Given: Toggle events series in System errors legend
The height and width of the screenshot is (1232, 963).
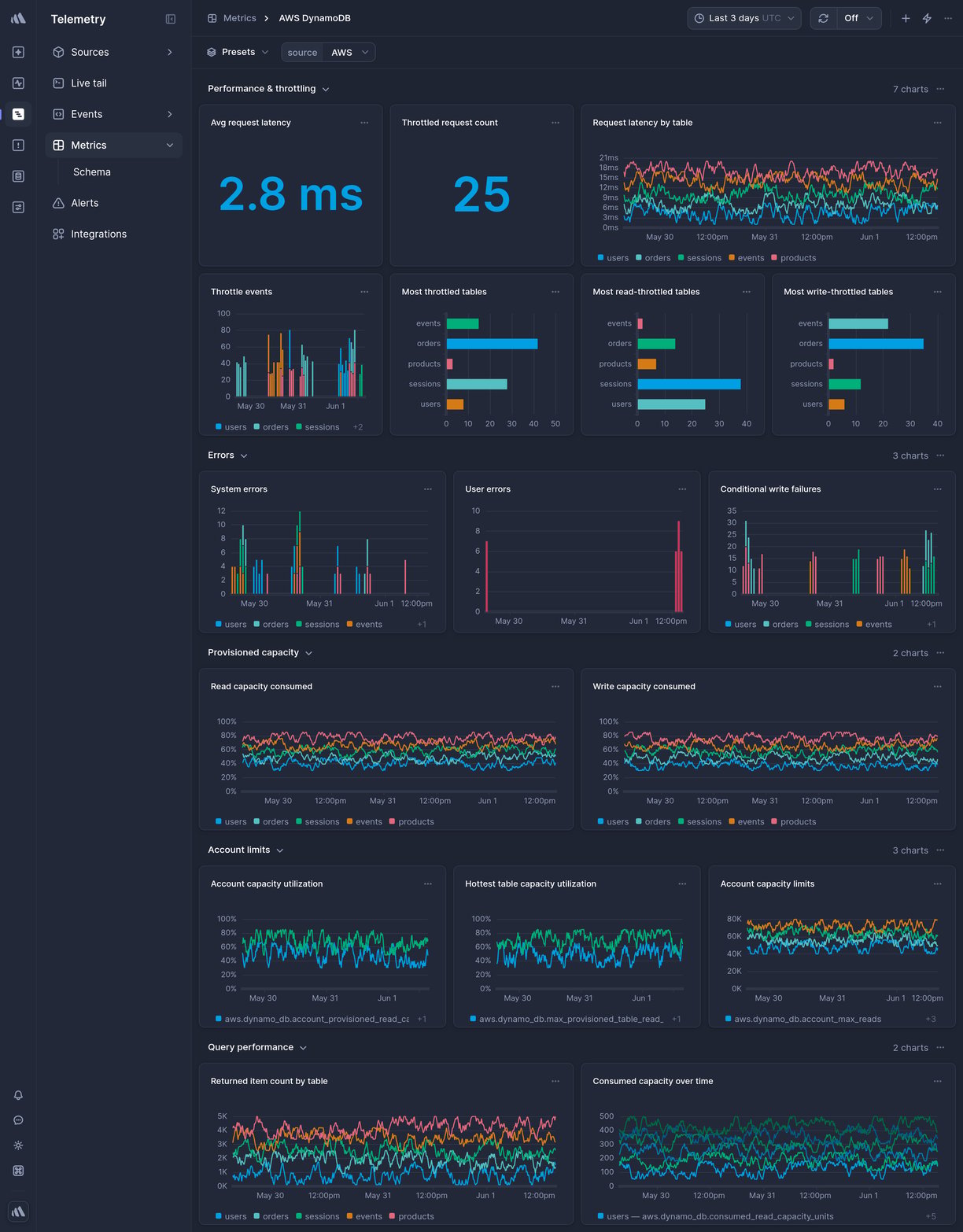Looking at the screenshot, I should pyautogui.click(x=364, y=625).
